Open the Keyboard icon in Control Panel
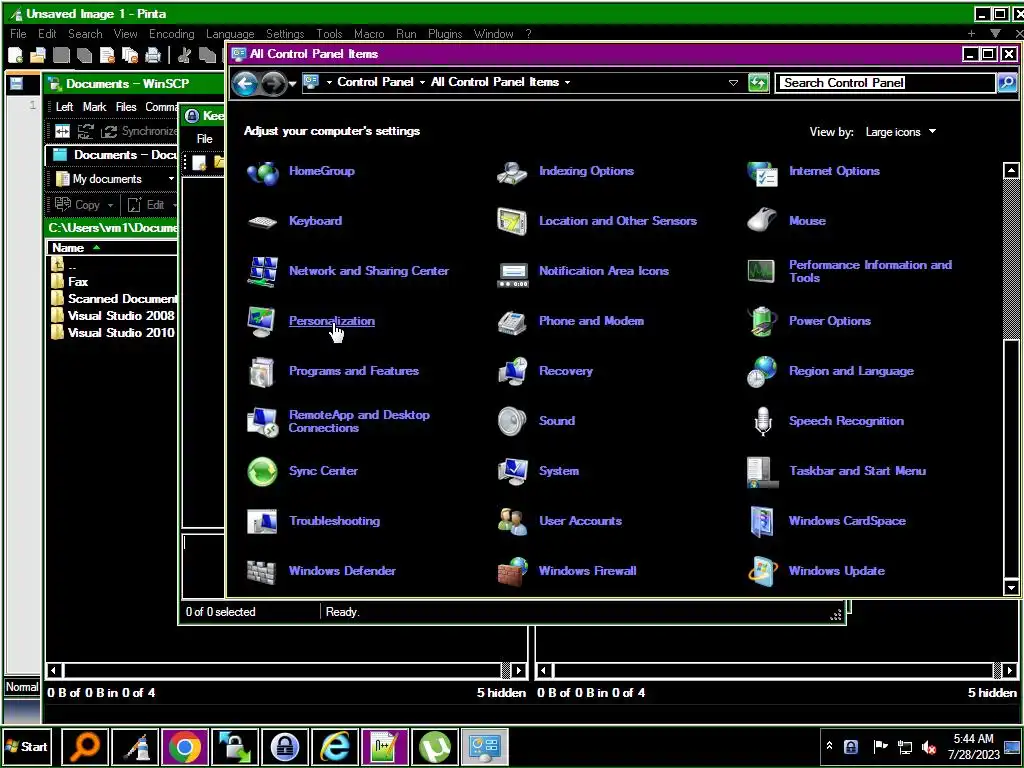The height and width of the screenshot is (768, 1024). coord(263,222)
